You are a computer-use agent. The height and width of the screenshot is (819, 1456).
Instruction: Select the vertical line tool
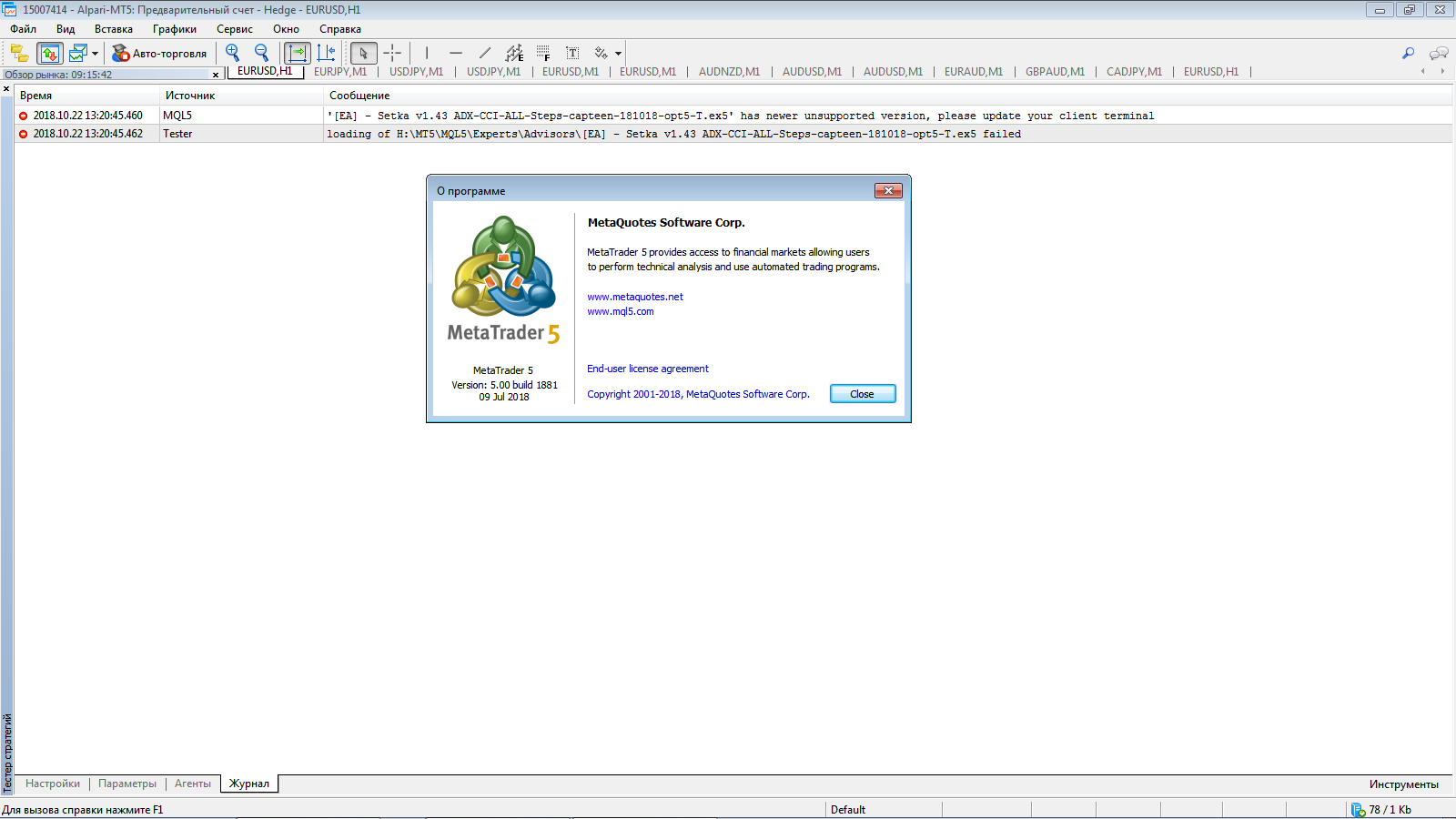pos(426,53)
